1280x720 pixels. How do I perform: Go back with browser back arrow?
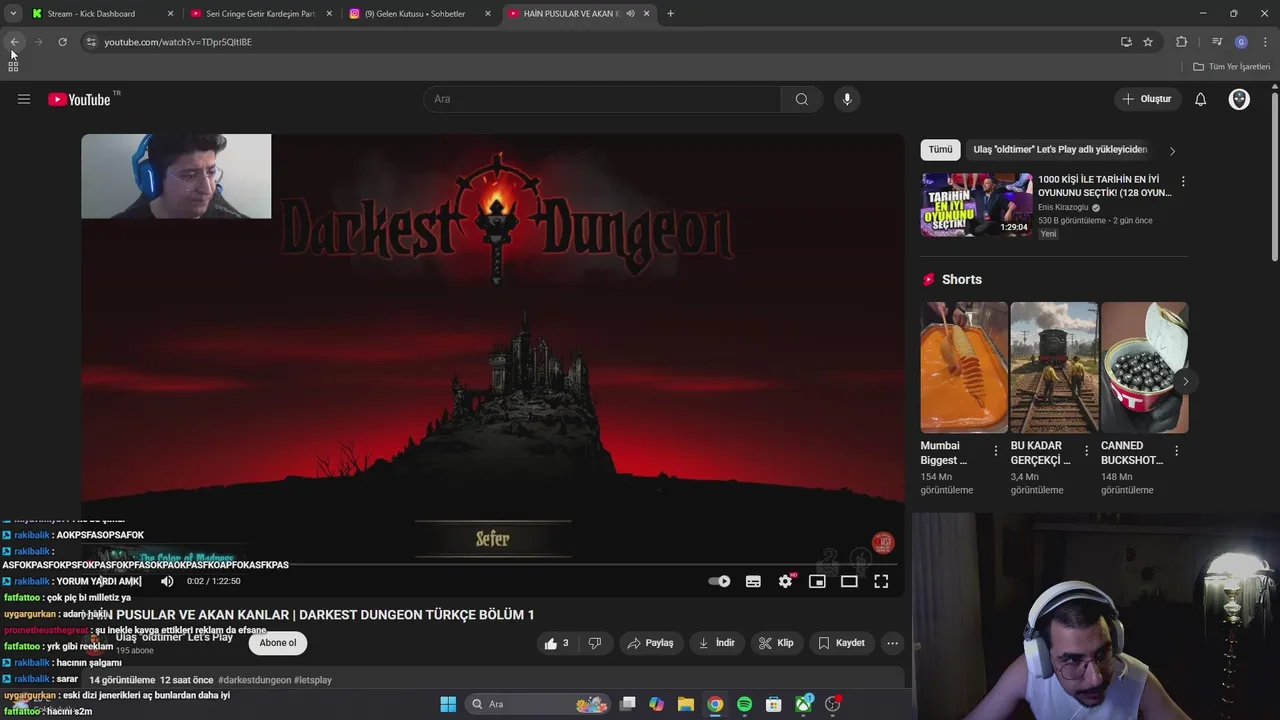[x=14, y=42]
